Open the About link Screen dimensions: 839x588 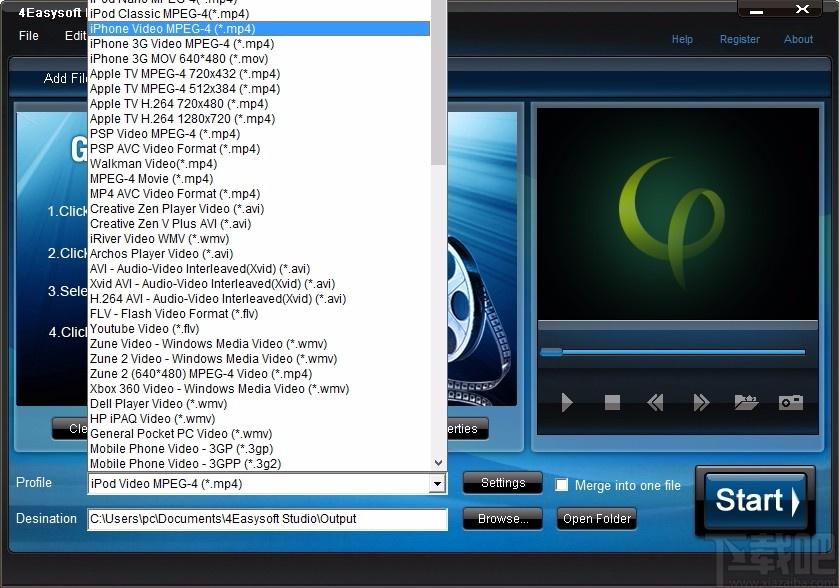click(x=798, y=39)
